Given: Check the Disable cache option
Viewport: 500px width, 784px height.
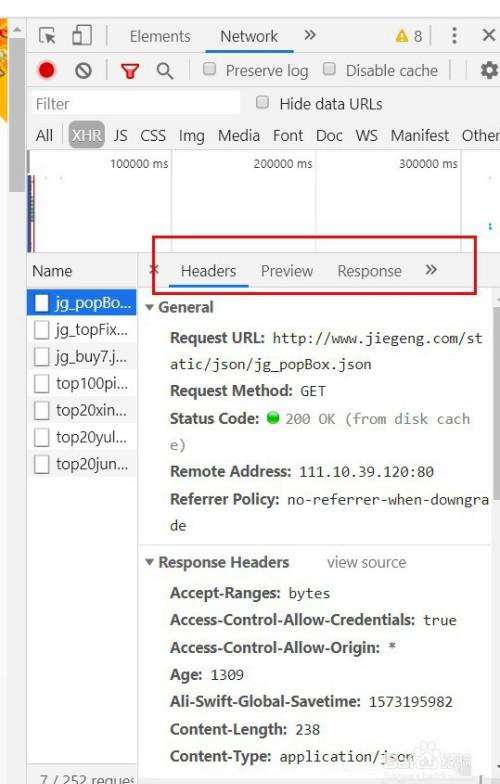Looking at the screenshot, I should click(329, 69).
